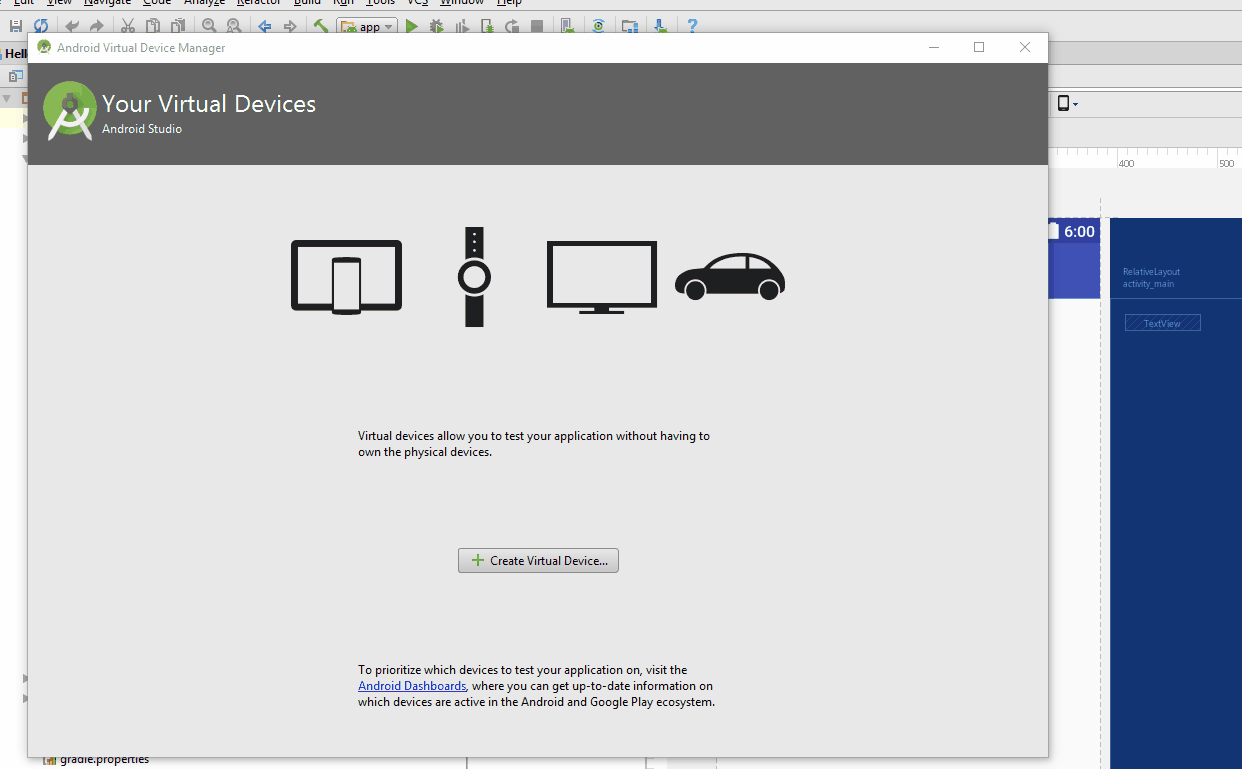The width and height of the screenshot is (1242, 769).
Task: Click the Sync Project with Gradle icon
Action: point(598,26)
